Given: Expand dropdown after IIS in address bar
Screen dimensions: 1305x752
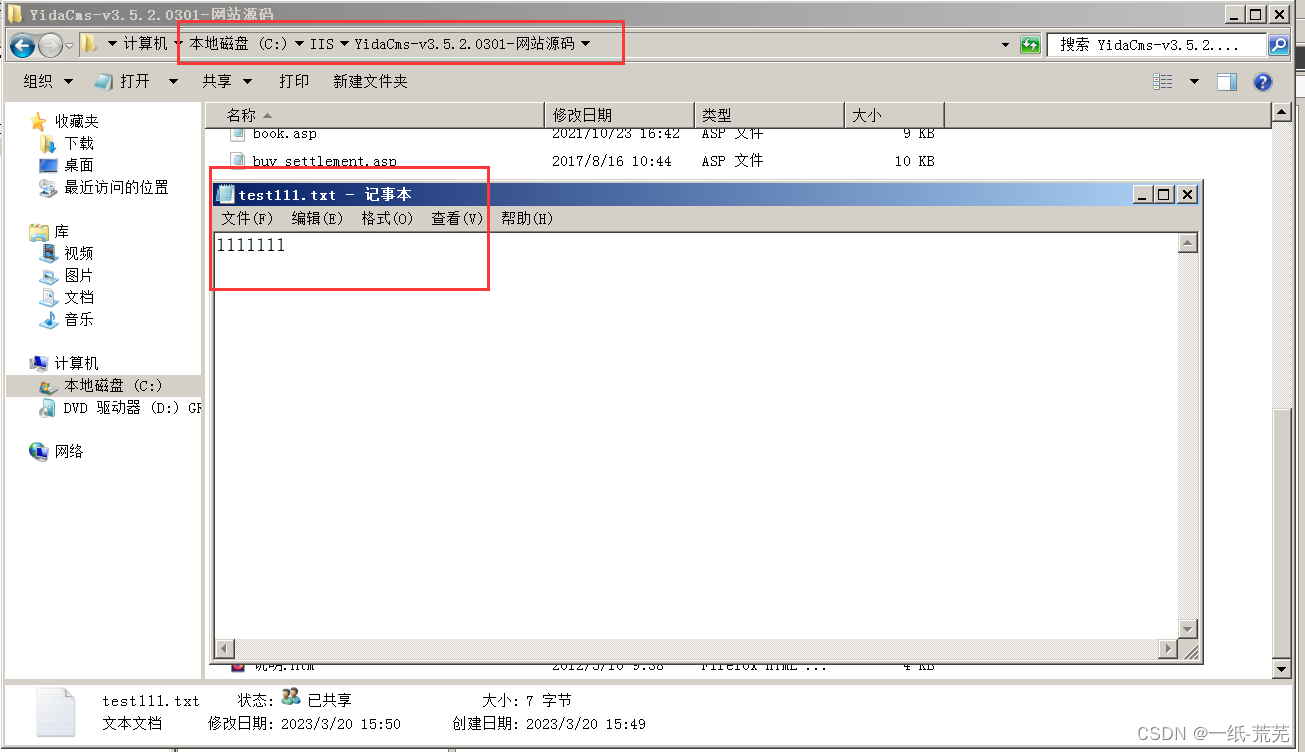Looking at the screenshot, I should tap(344, 44).
